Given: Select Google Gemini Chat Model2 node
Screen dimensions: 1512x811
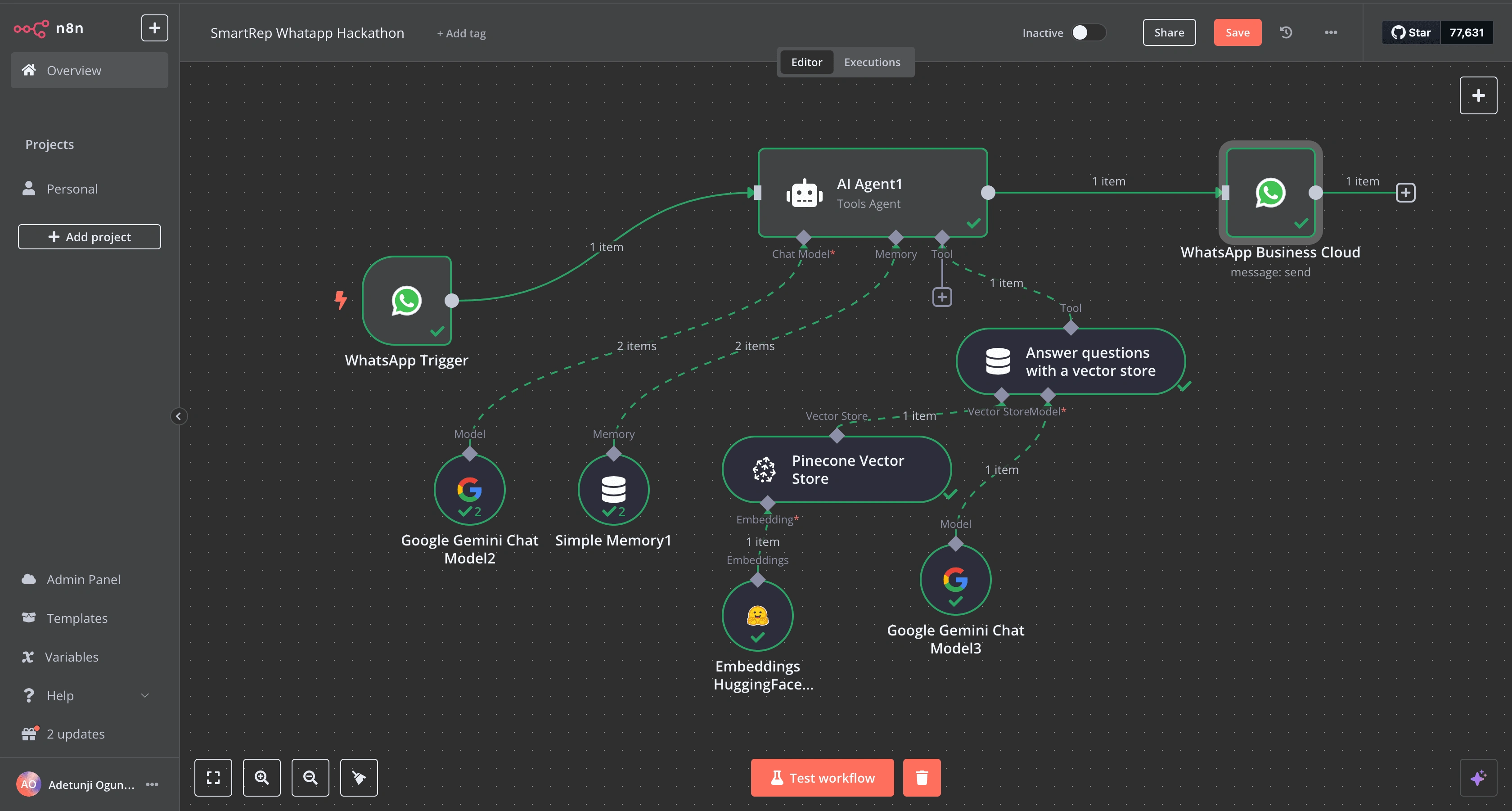Looking at the screenshot, I should [469, 489].
